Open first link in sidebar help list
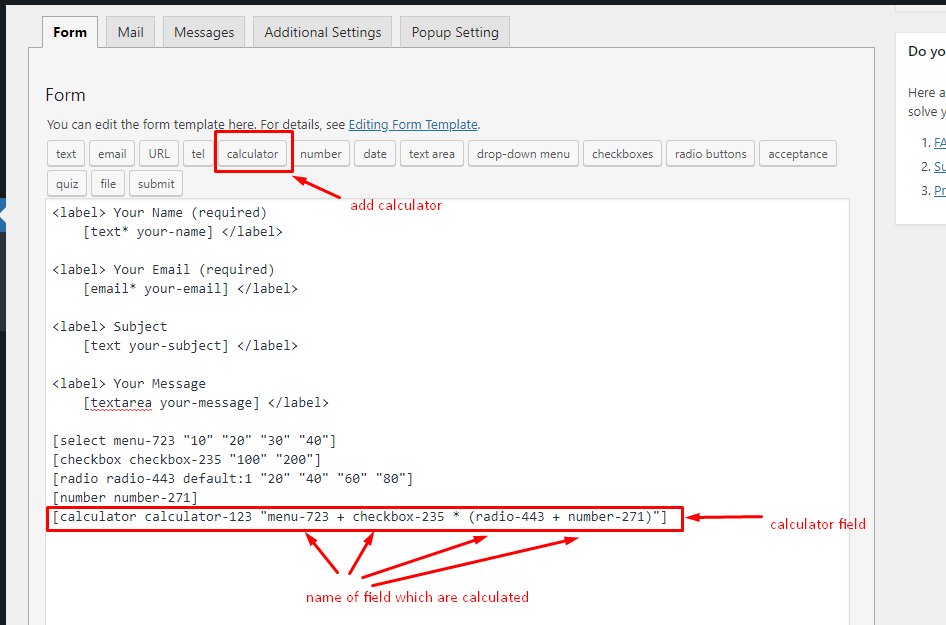 click(x=939, y=142)
